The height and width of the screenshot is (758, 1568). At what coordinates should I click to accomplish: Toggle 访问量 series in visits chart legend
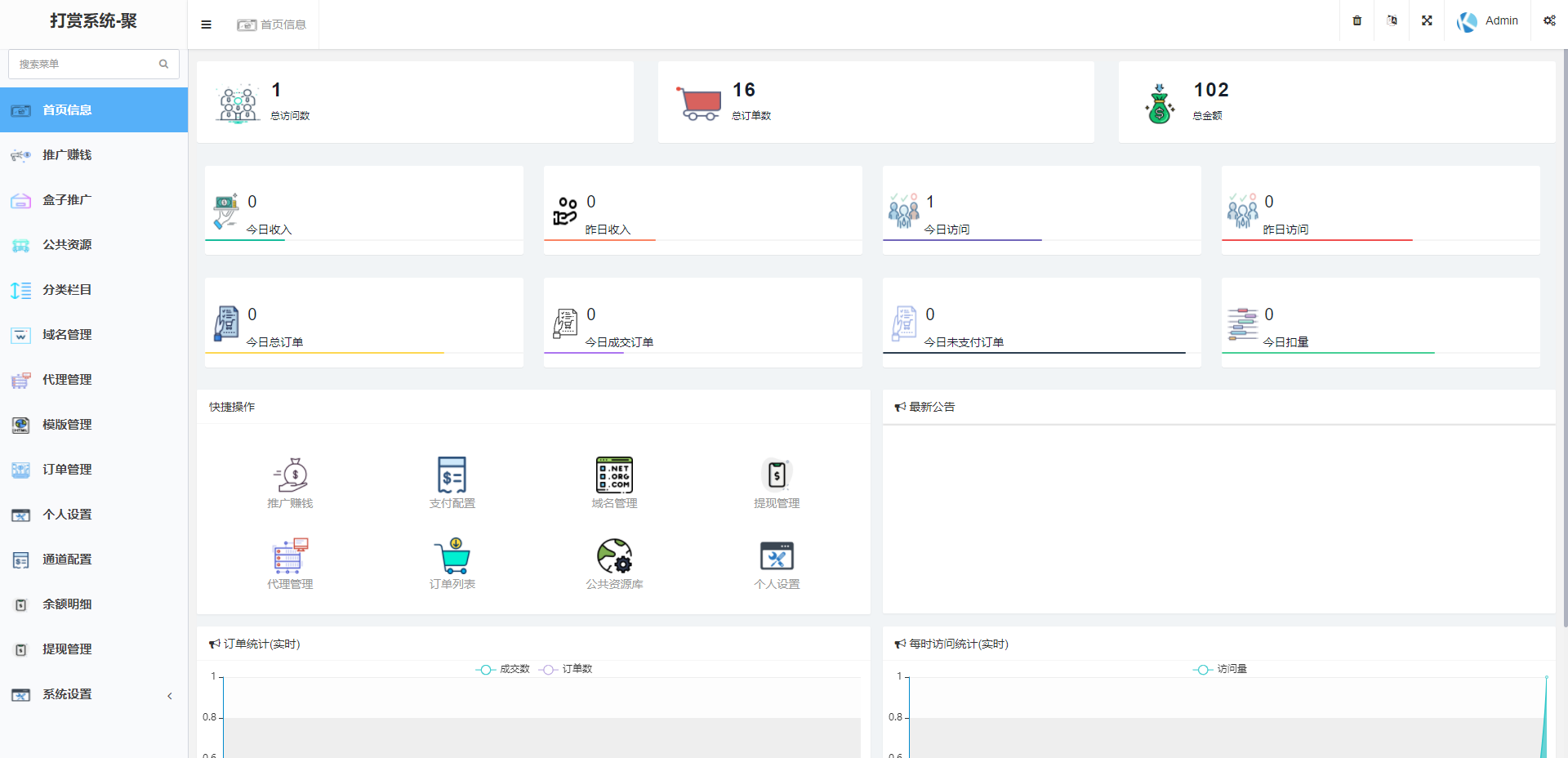coord(1220,669)
